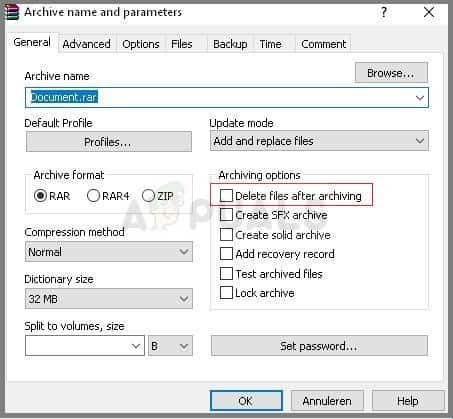Click the WinRAR books icon in title bar
Image resolution: width=453 pixels, height=419 pixels.
coord(12,13)
